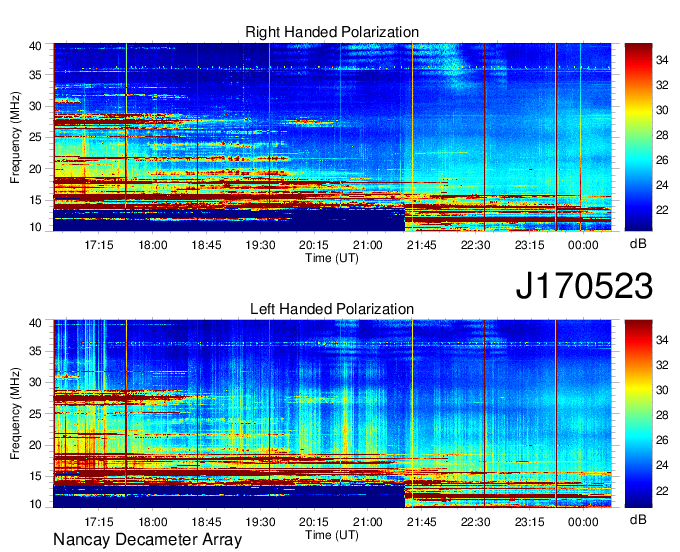Screen dimensions: 680x552
Task: Click the 00:00 time tick under Left Handed plot
Action: pyautogui.click(x=583, y=522)
